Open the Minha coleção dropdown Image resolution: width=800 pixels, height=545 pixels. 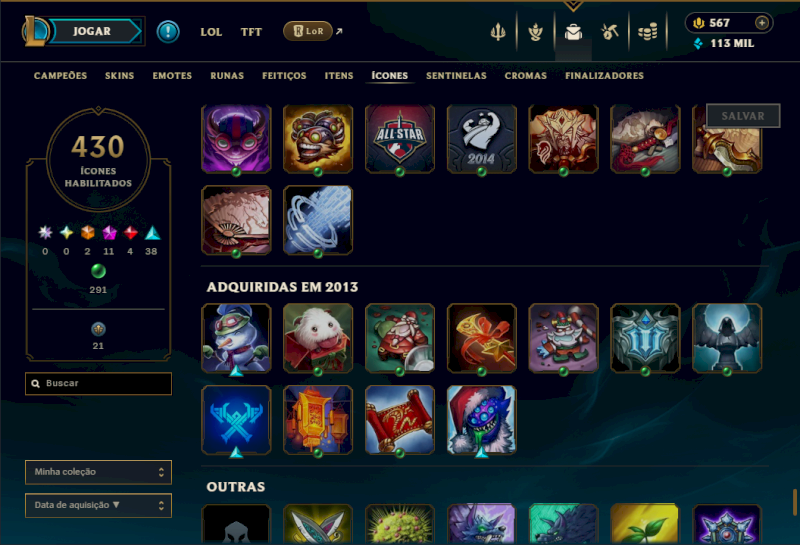pyautogui.click(x=98, y=472)
